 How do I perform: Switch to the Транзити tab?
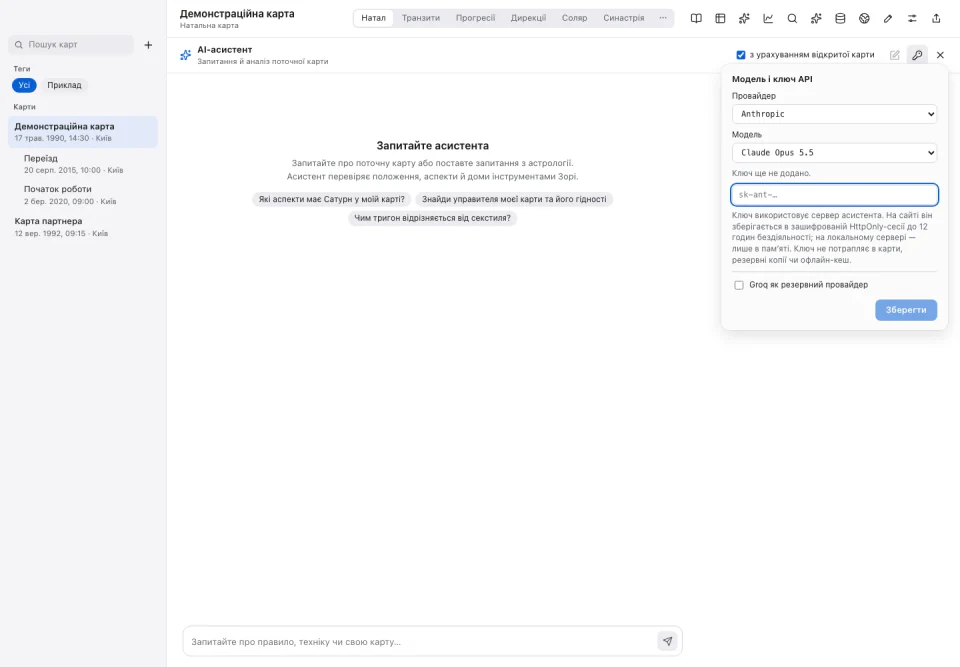(421, 18)
